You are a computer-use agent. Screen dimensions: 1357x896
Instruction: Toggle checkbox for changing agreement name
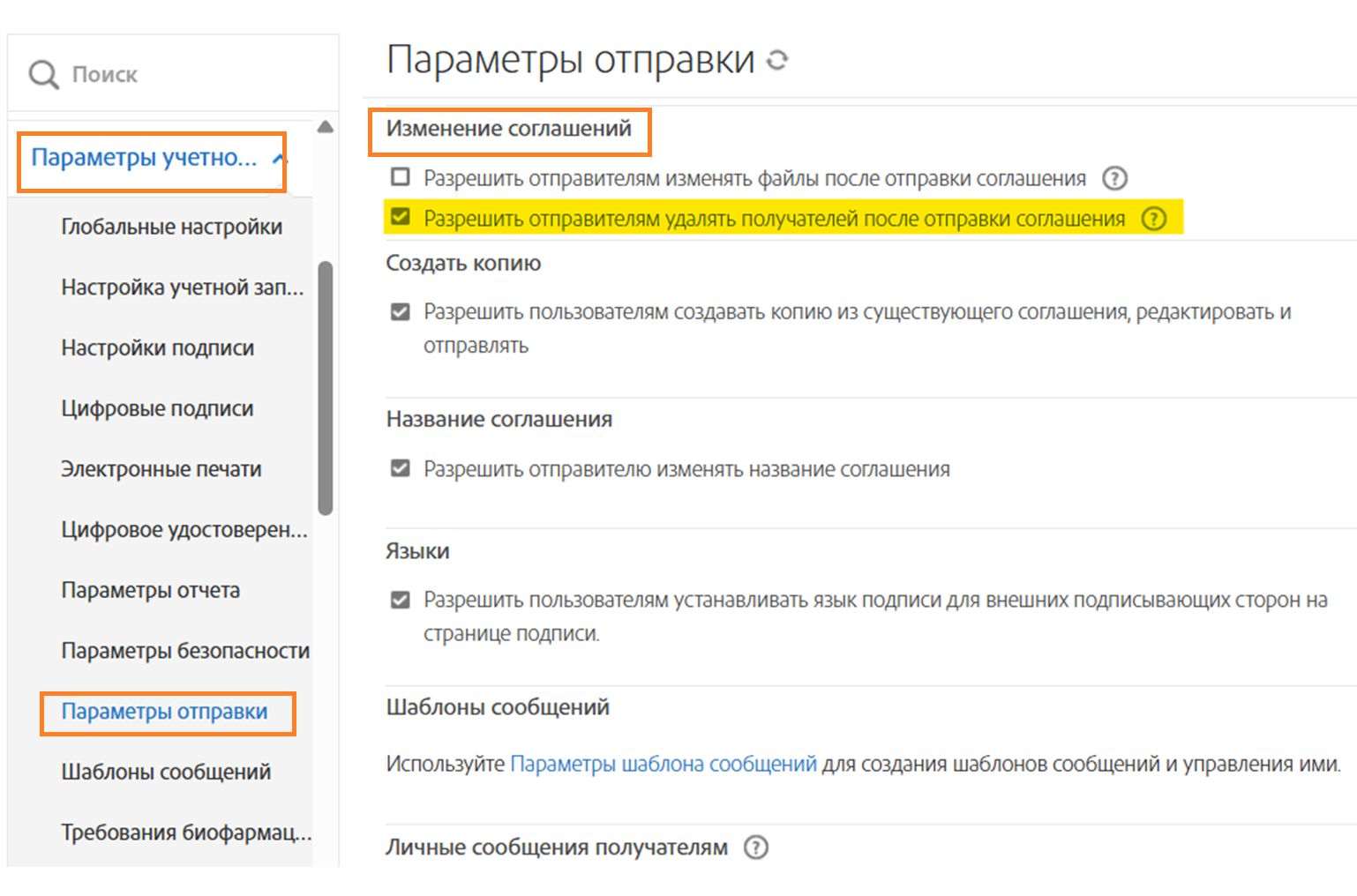(x=401, y=468)
